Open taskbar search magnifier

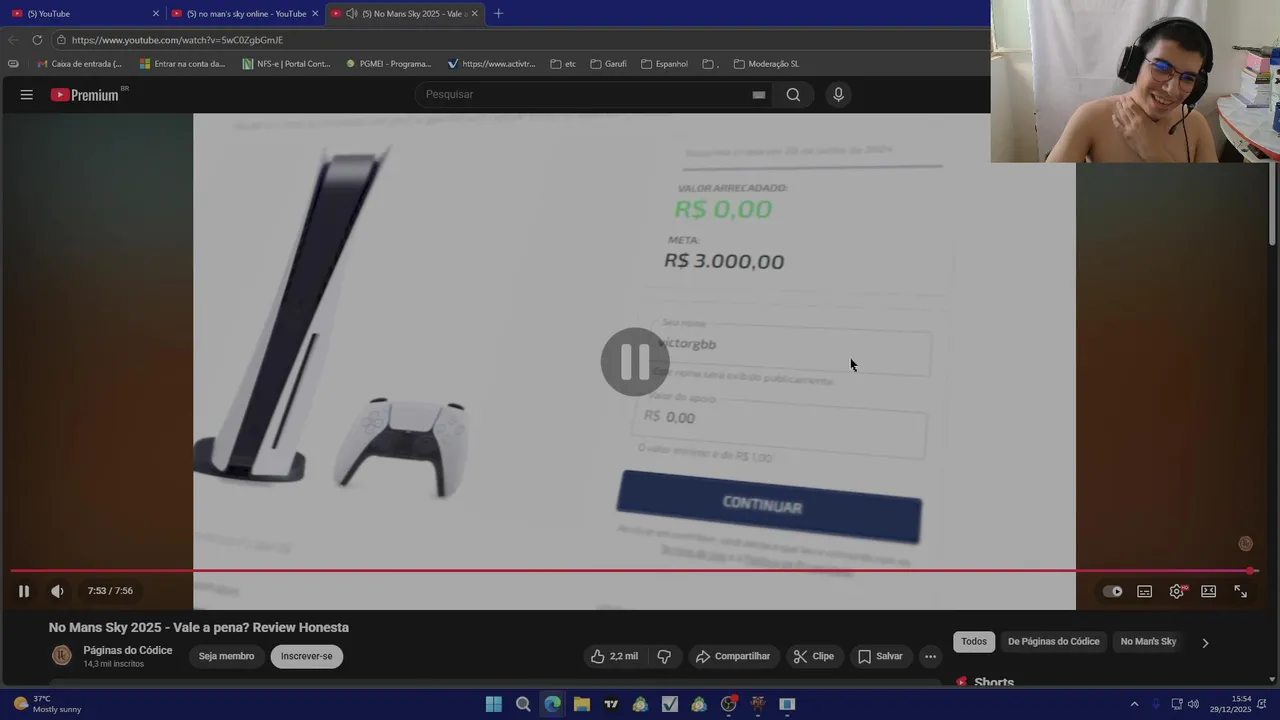[x=523, y=704]
